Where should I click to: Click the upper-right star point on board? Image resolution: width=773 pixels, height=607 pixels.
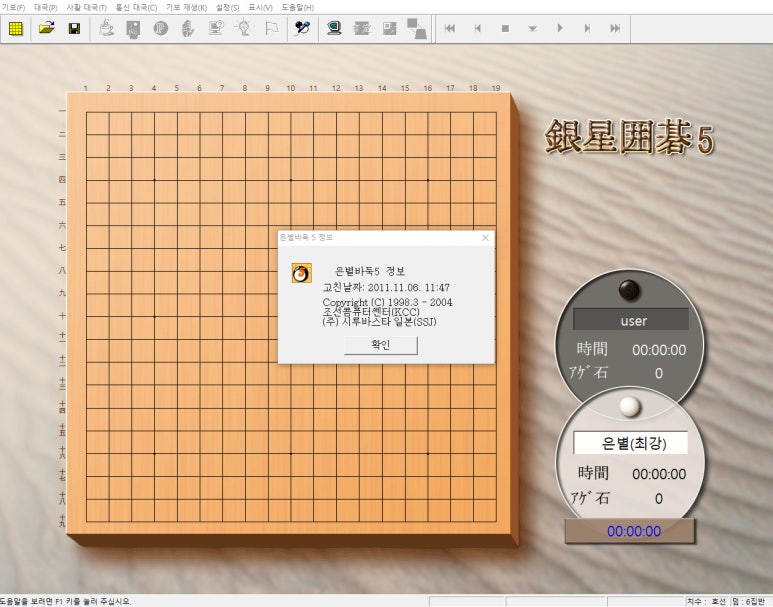[x=427, y=180]
